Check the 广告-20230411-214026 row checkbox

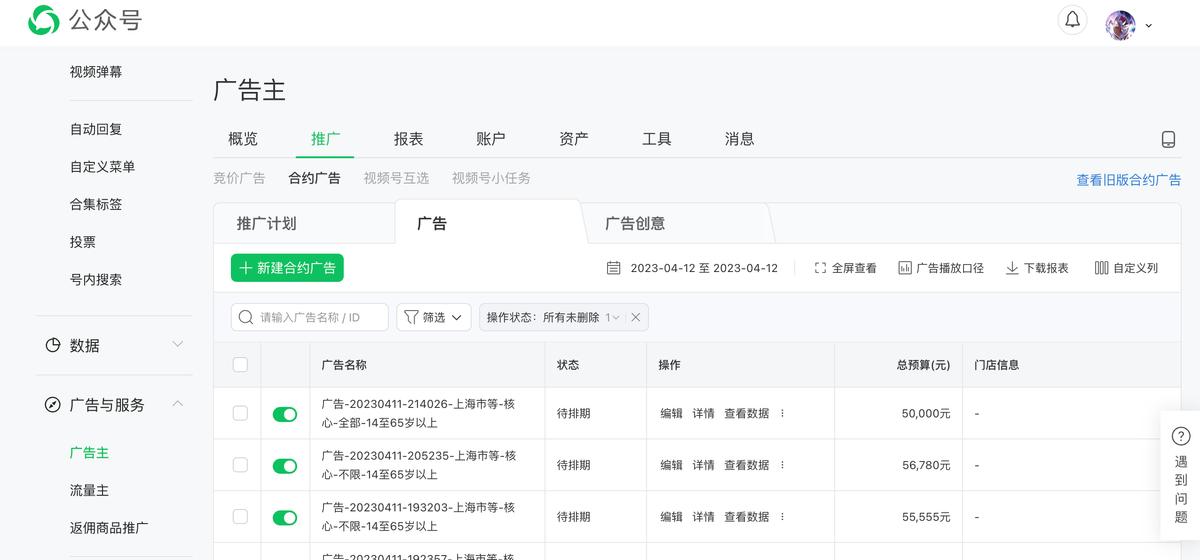(x=240, y=413)
